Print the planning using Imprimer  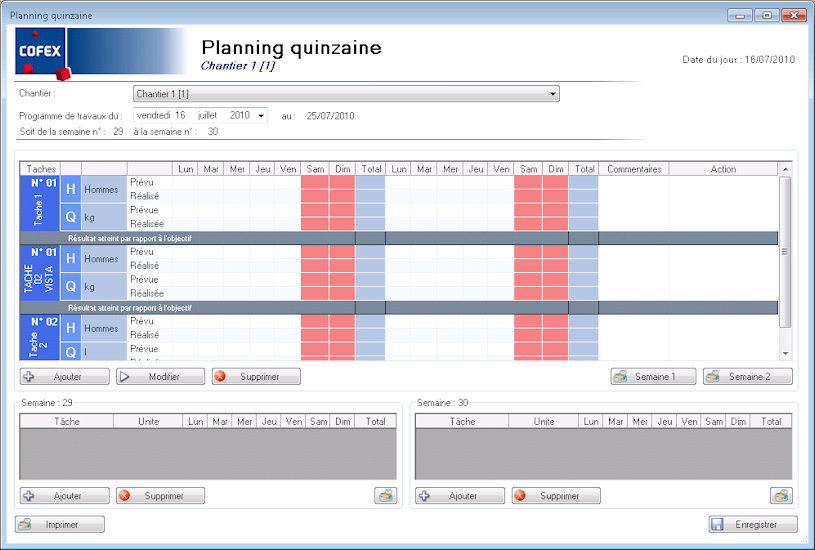pyautogui.click(x=60, y=524)
